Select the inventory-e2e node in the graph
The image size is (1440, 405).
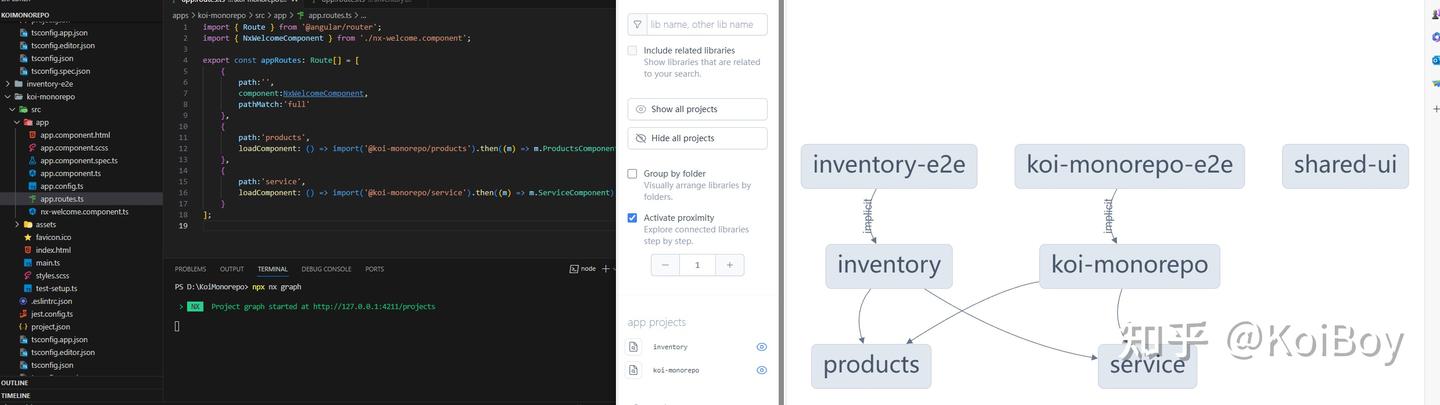(888, 166)
